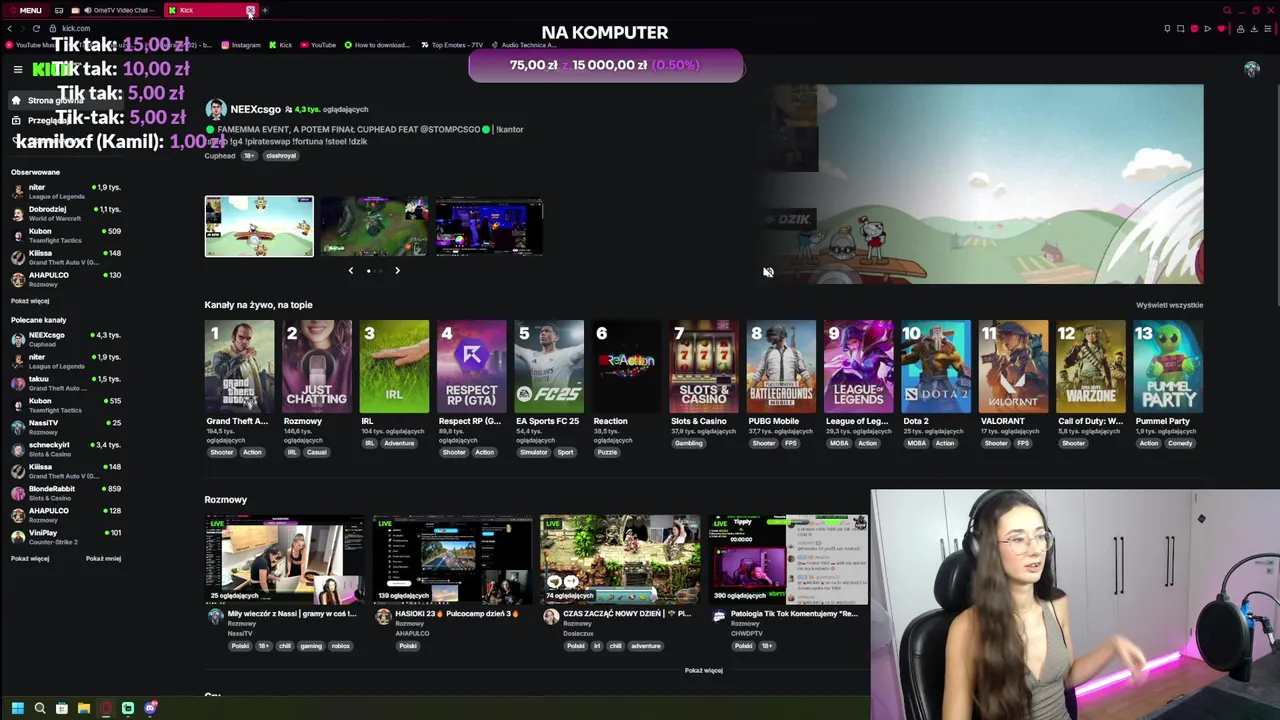The image size is (1280, 720).
Task: Open the user avatar menu at top right
Action: click(x=1251, y=69)
